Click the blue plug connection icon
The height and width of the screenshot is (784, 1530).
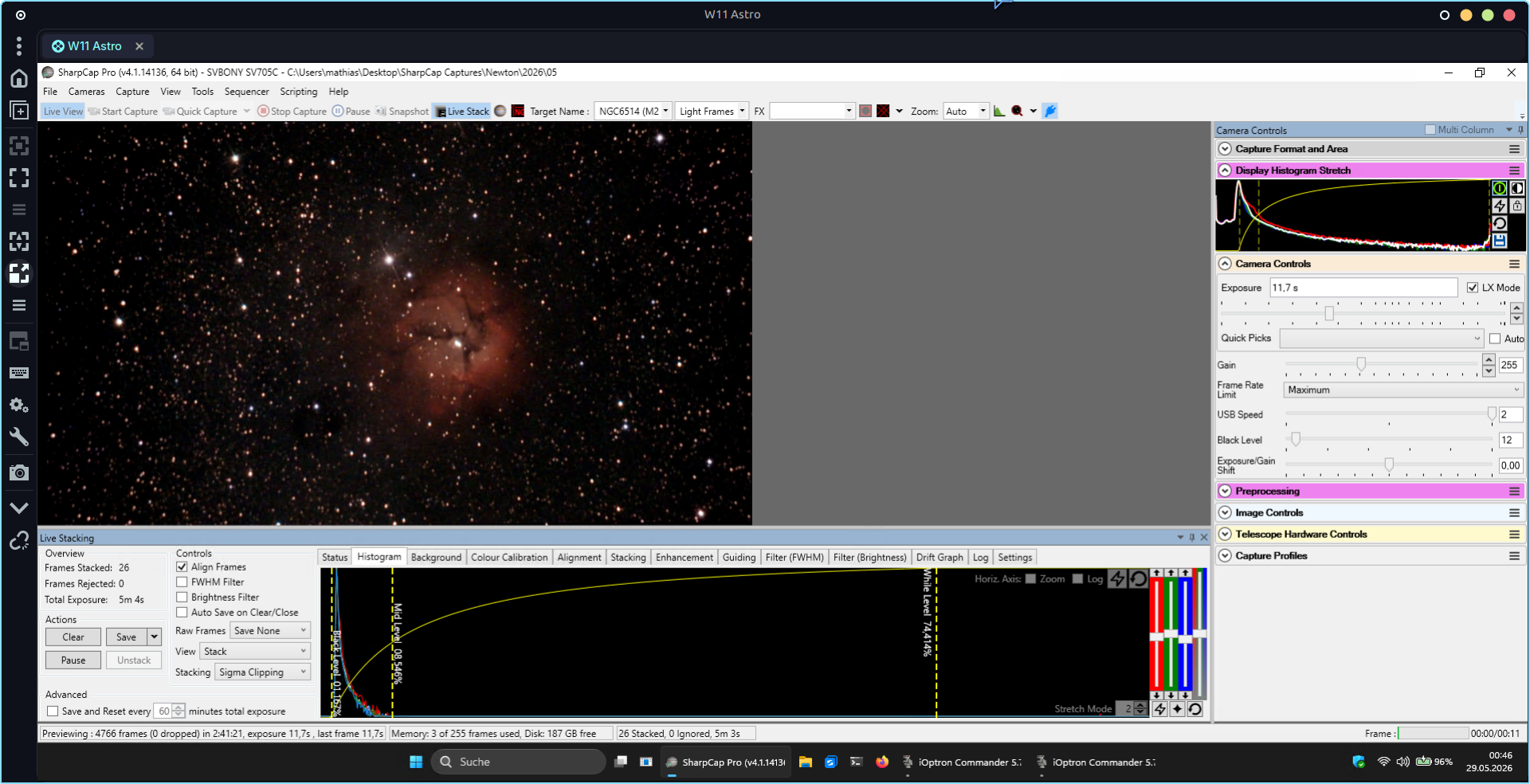[x=1050, y=111]
